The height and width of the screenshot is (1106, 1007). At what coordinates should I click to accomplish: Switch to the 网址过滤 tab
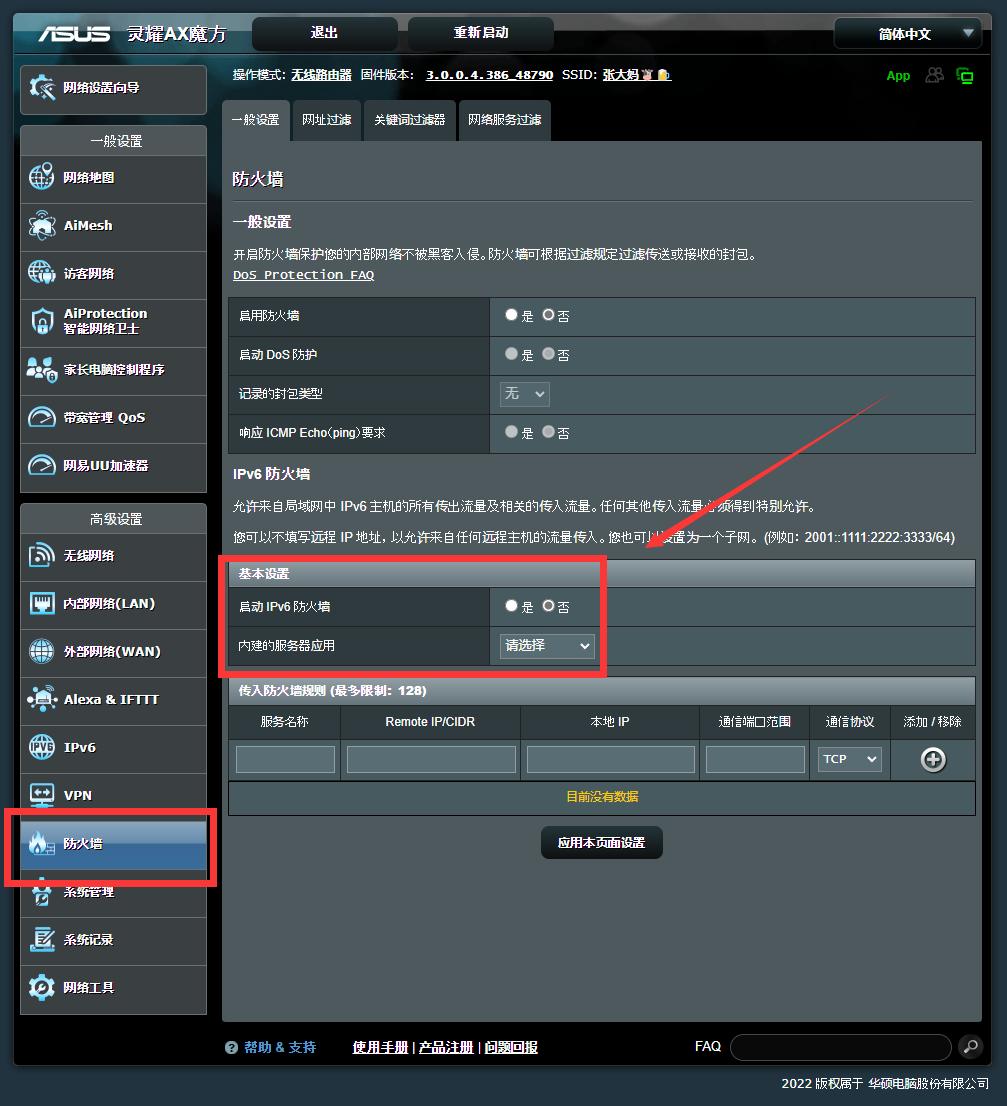coord(326,120)
